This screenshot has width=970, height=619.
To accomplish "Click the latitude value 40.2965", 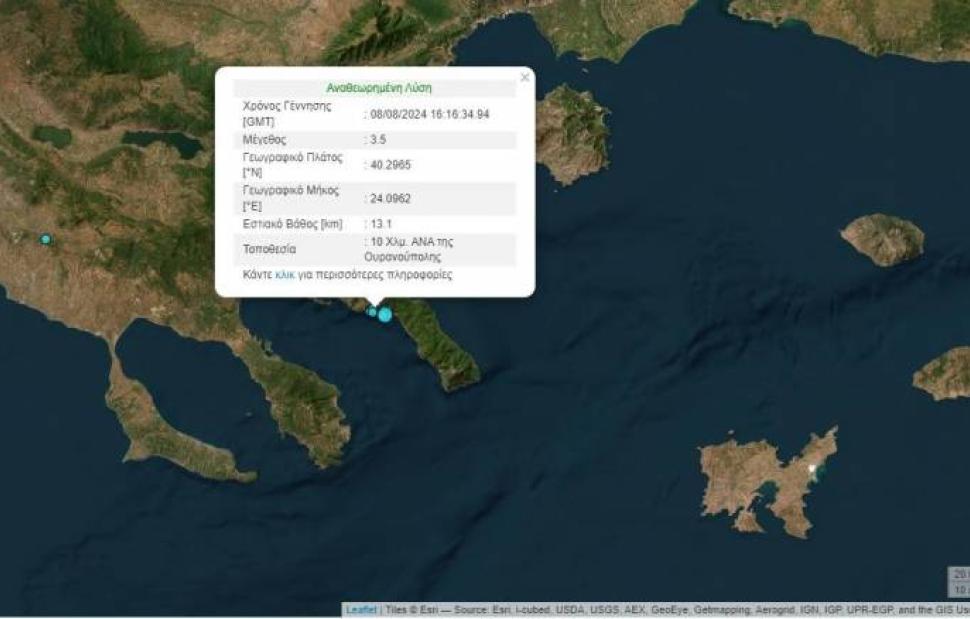I will (x=390, y=165).
